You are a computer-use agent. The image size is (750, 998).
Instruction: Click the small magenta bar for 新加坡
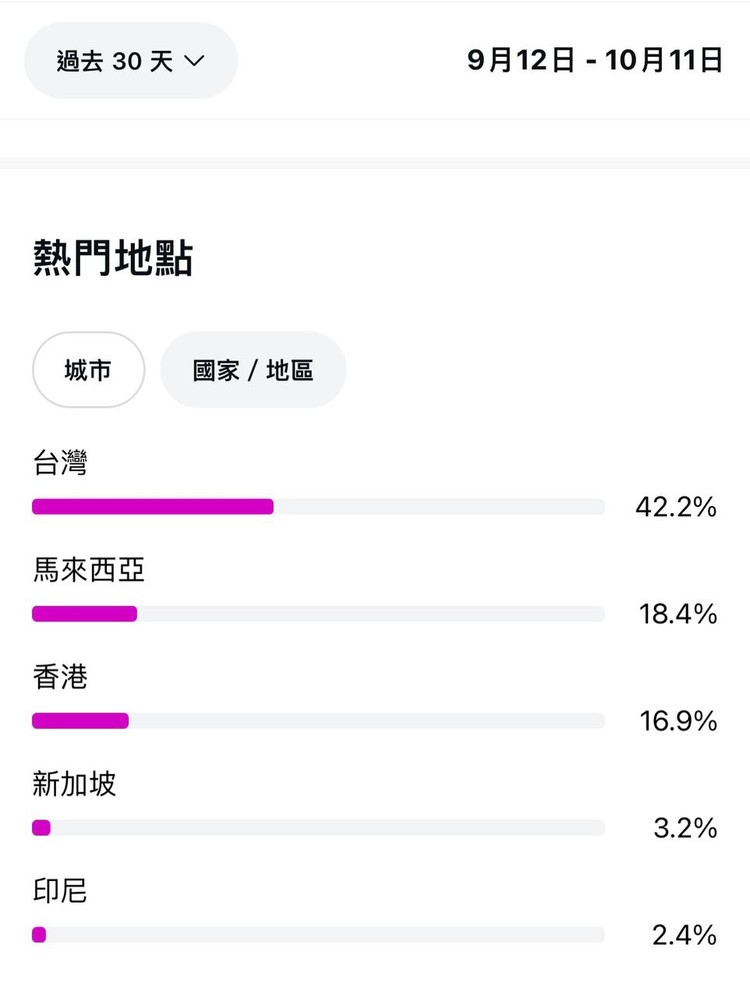(41, 827)
